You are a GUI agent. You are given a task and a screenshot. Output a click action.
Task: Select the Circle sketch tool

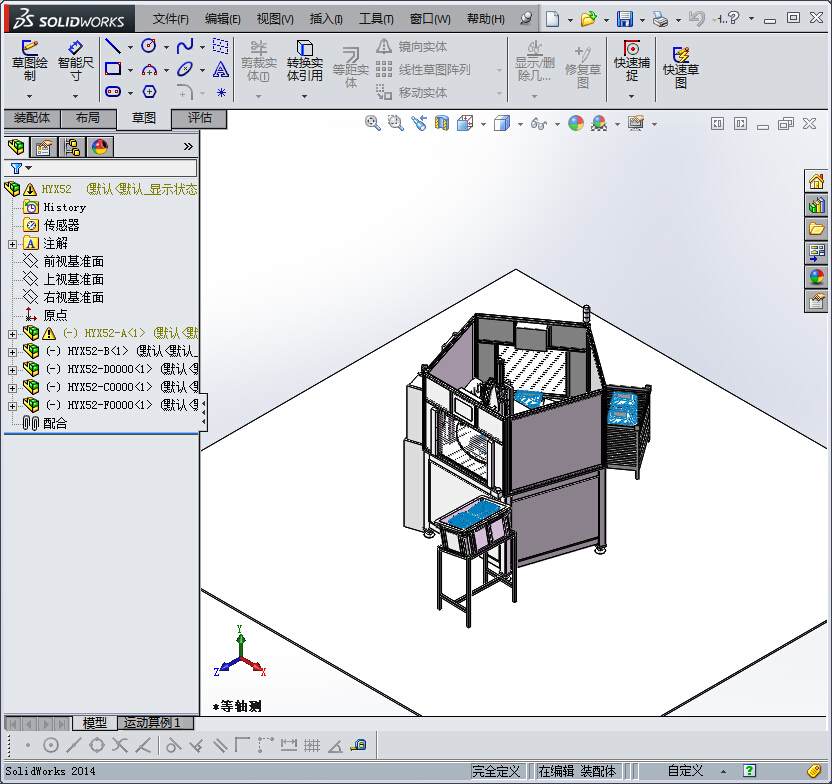149,46
